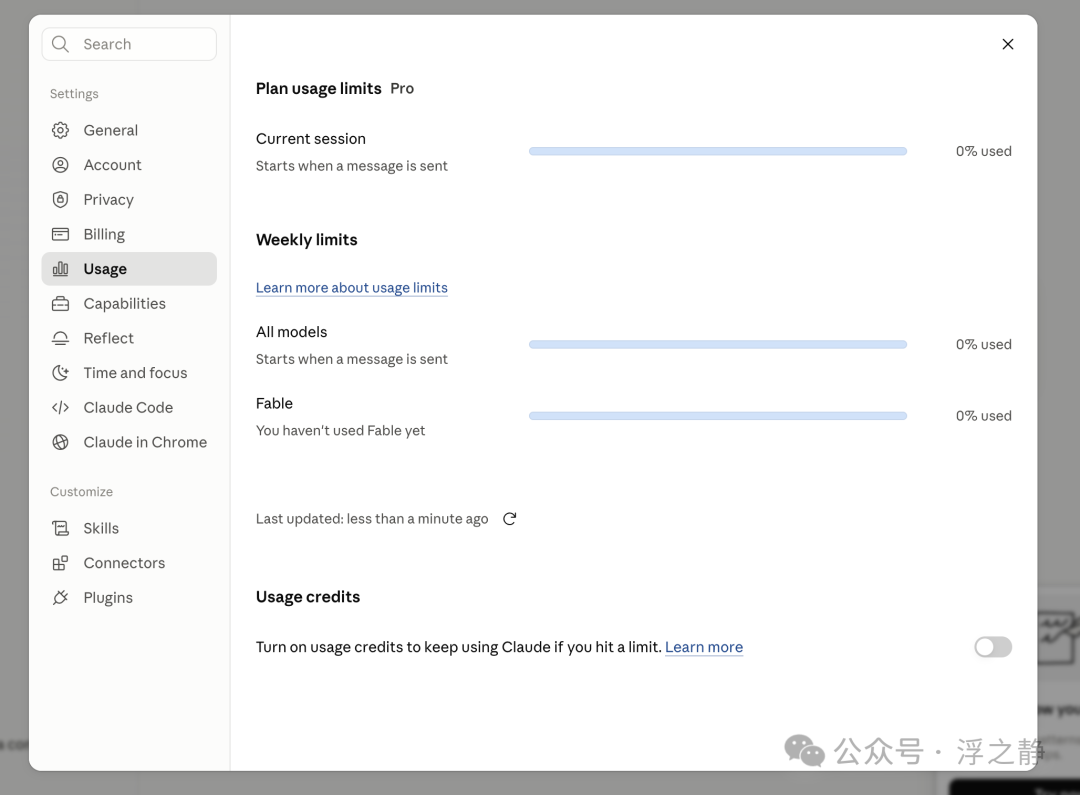Click the Plugins plug icon

click(61, 597)
